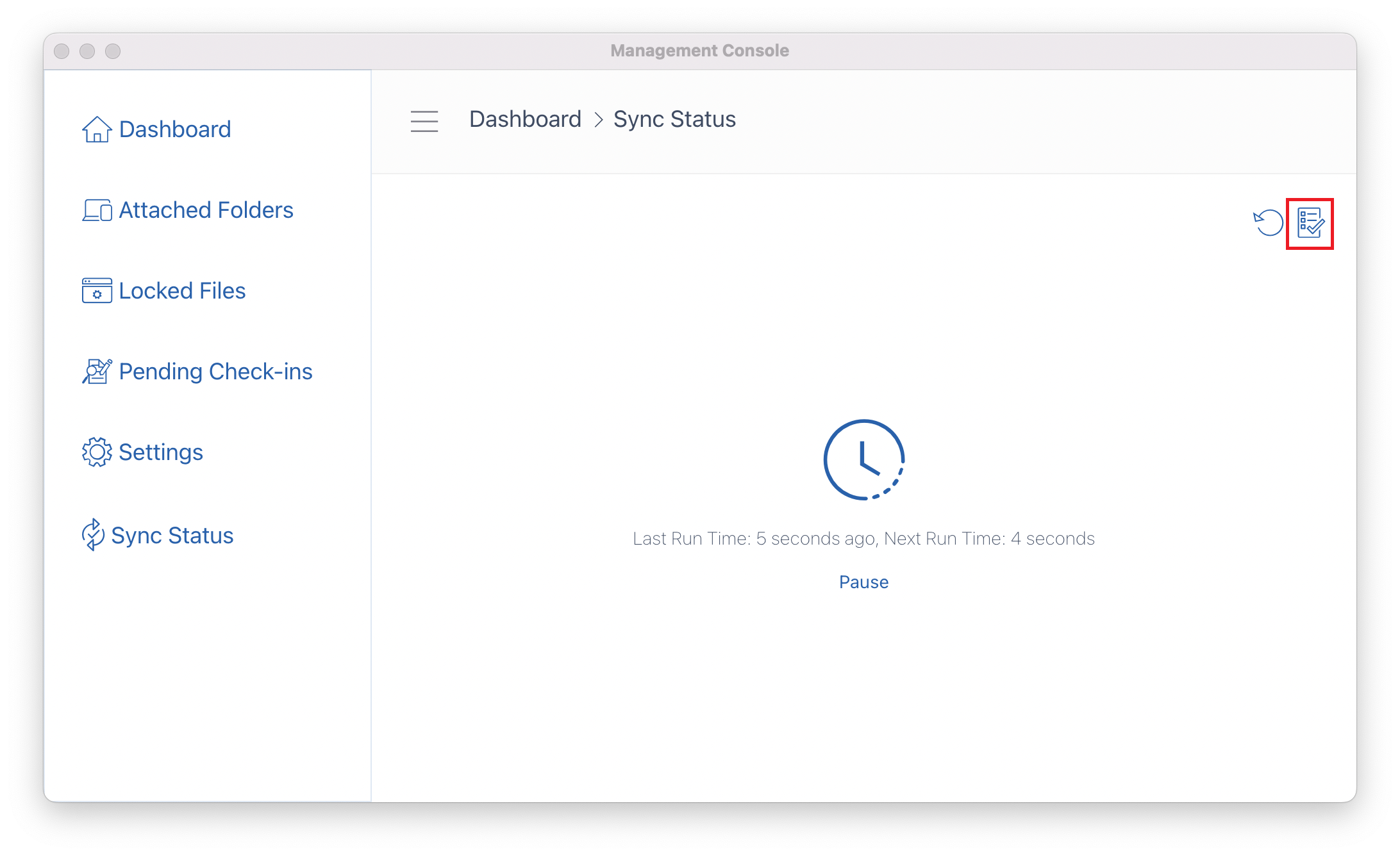Click the Settings gear icon
This screenshot has width=1400, height=856.
97,452
